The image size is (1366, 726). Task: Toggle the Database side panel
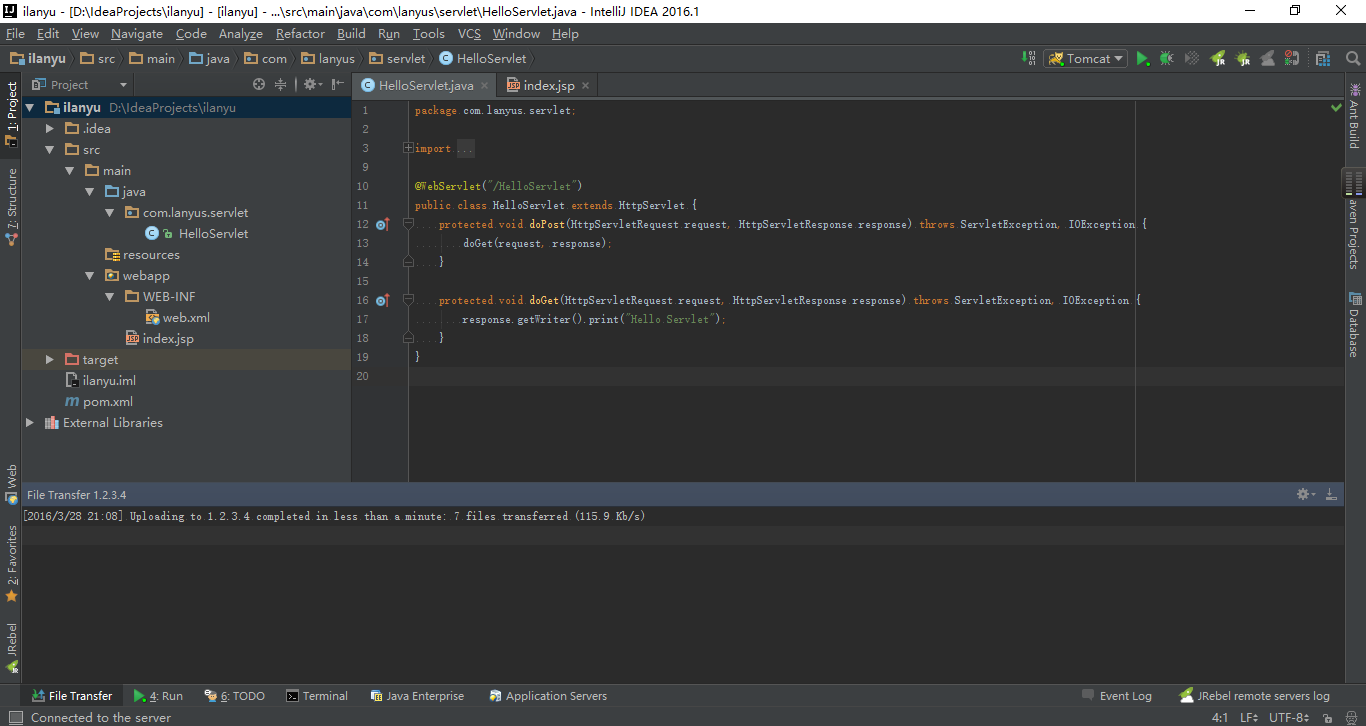point(1354,325)
